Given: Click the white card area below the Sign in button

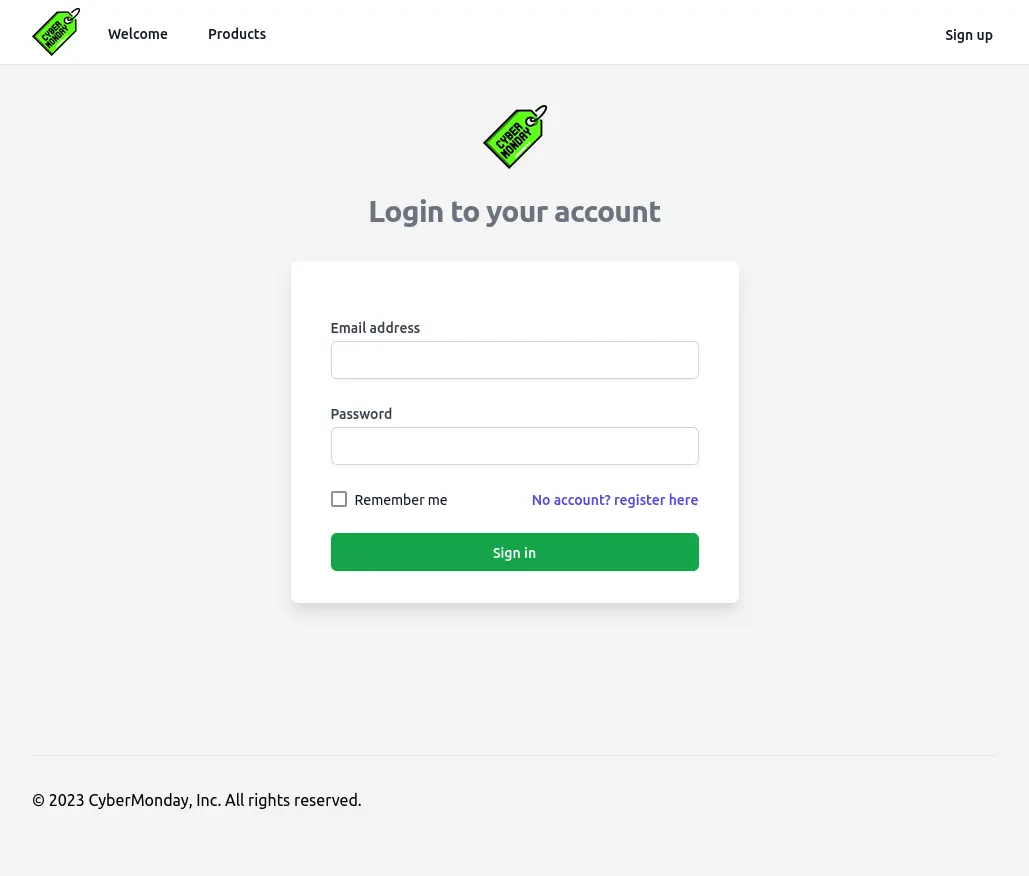Looking at the screenshot, I should point(514,587).
